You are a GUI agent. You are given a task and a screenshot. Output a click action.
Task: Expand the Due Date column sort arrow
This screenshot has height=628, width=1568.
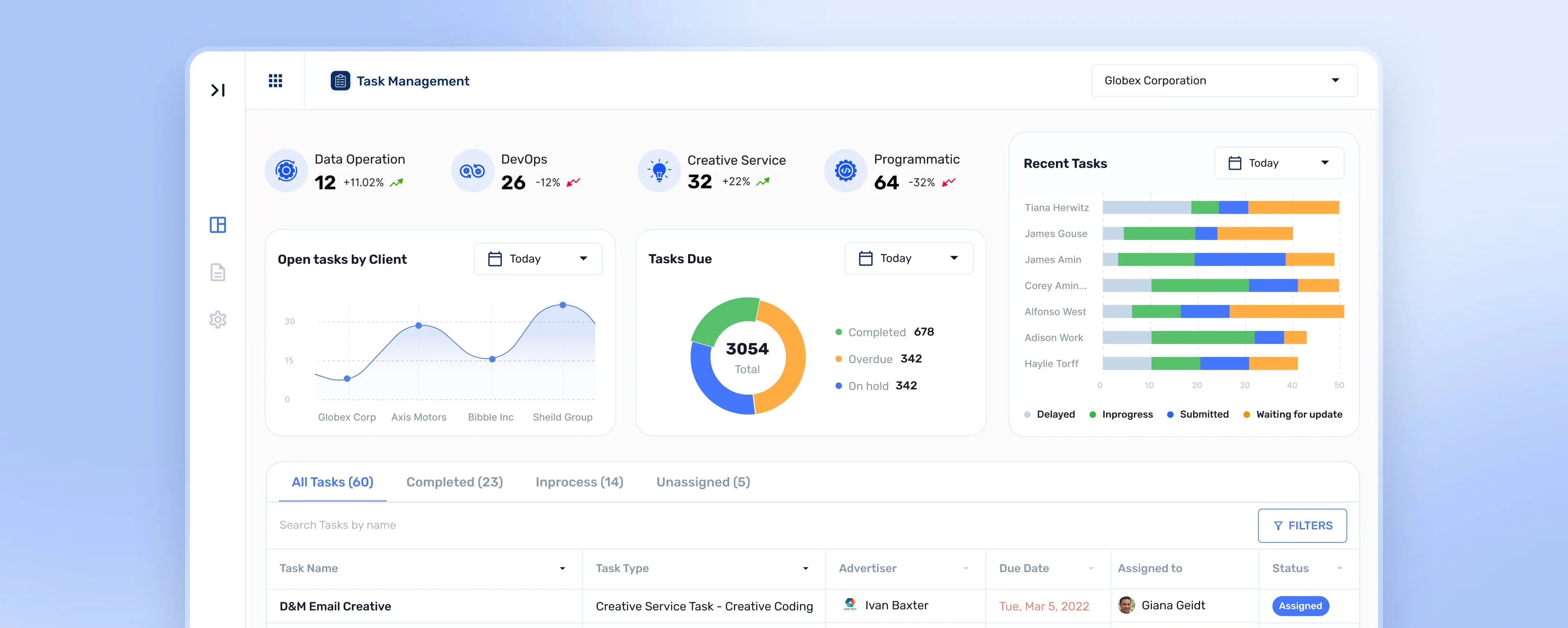(x=1091, y=568)
